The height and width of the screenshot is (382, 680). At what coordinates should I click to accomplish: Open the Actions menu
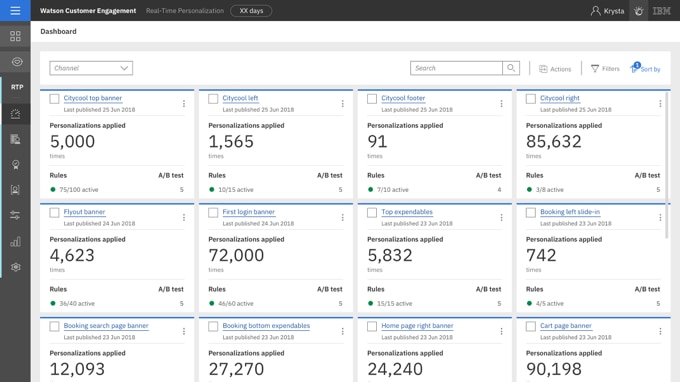point(555,69)
